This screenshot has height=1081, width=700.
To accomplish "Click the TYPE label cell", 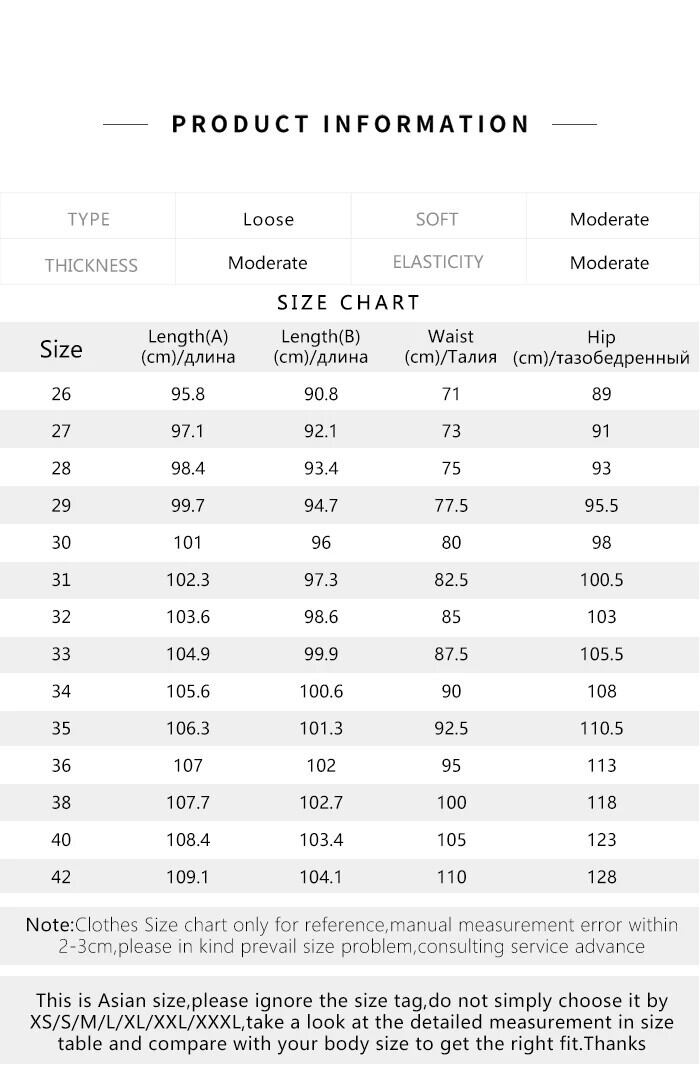I will (x=88, y=219).
